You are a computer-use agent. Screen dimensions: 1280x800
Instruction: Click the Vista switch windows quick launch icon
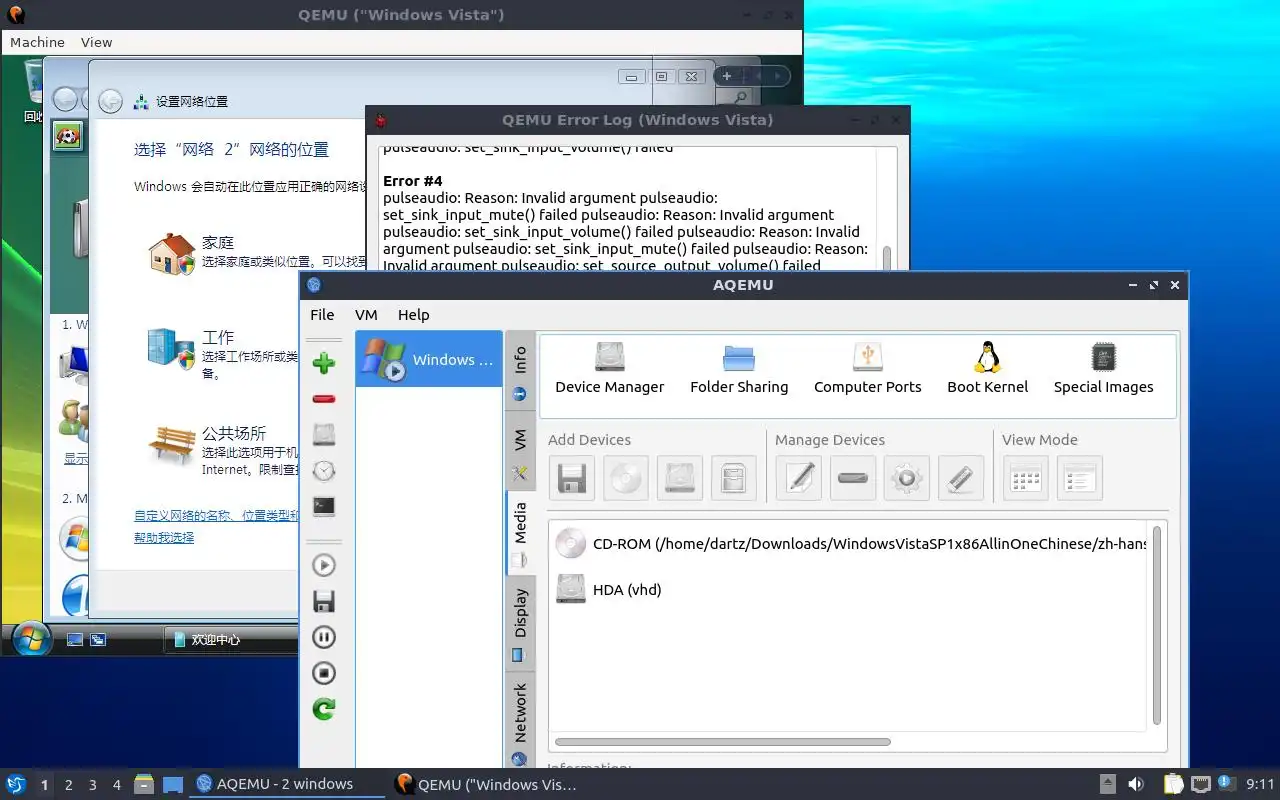(98, 639)
